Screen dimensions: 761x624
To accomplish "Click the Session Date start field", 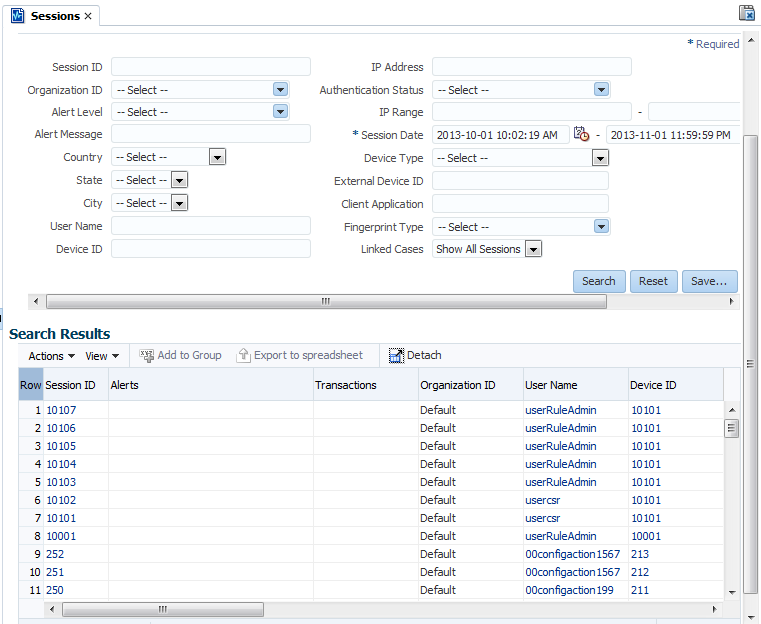I will (501, 134).
